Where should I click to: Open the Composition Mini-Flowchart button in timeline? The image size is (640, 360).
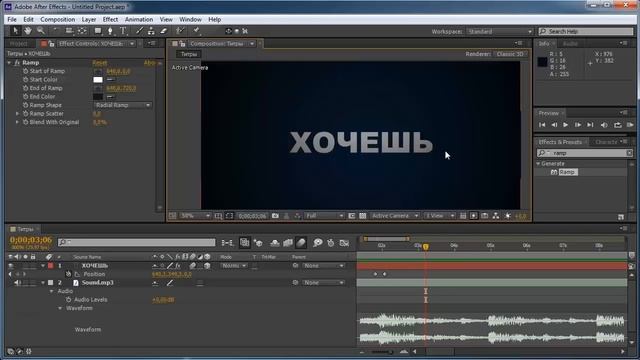pos(227,243)
